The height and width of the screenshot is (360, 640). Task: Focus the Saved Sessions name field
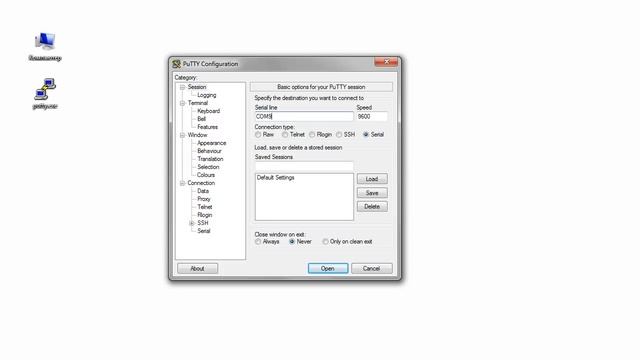point(304,166)
